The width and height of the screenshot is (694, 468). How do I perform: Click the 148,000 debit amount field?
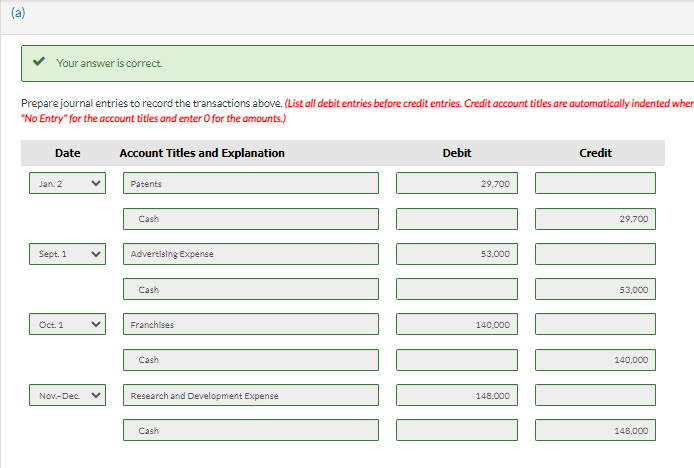457,395
